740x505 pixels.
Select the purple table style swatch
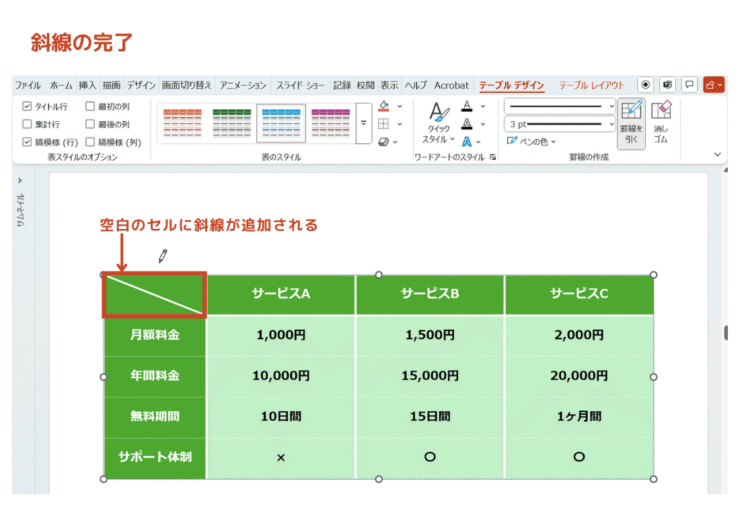[x=330, y=123]
